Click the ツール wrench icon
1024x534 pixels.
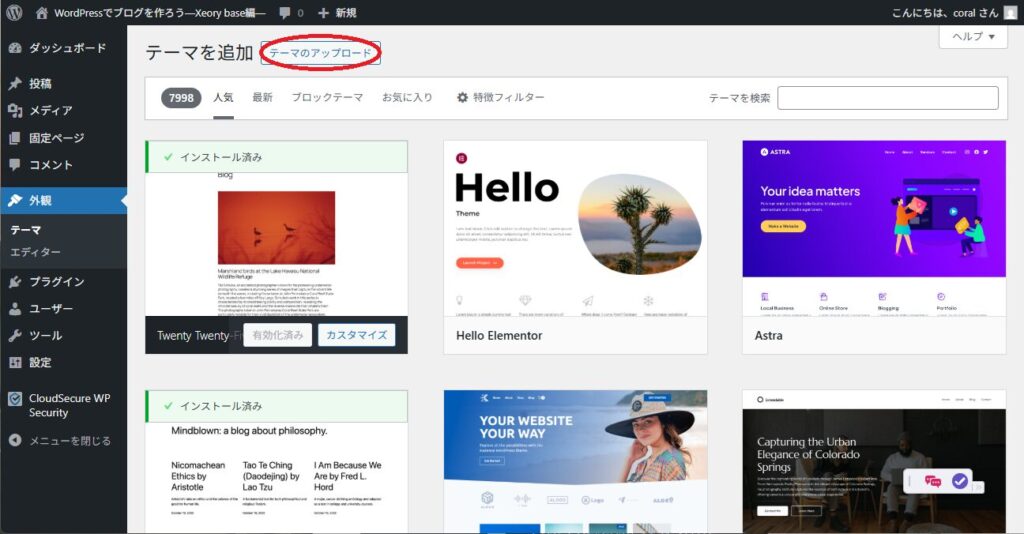tap(15, 336)
